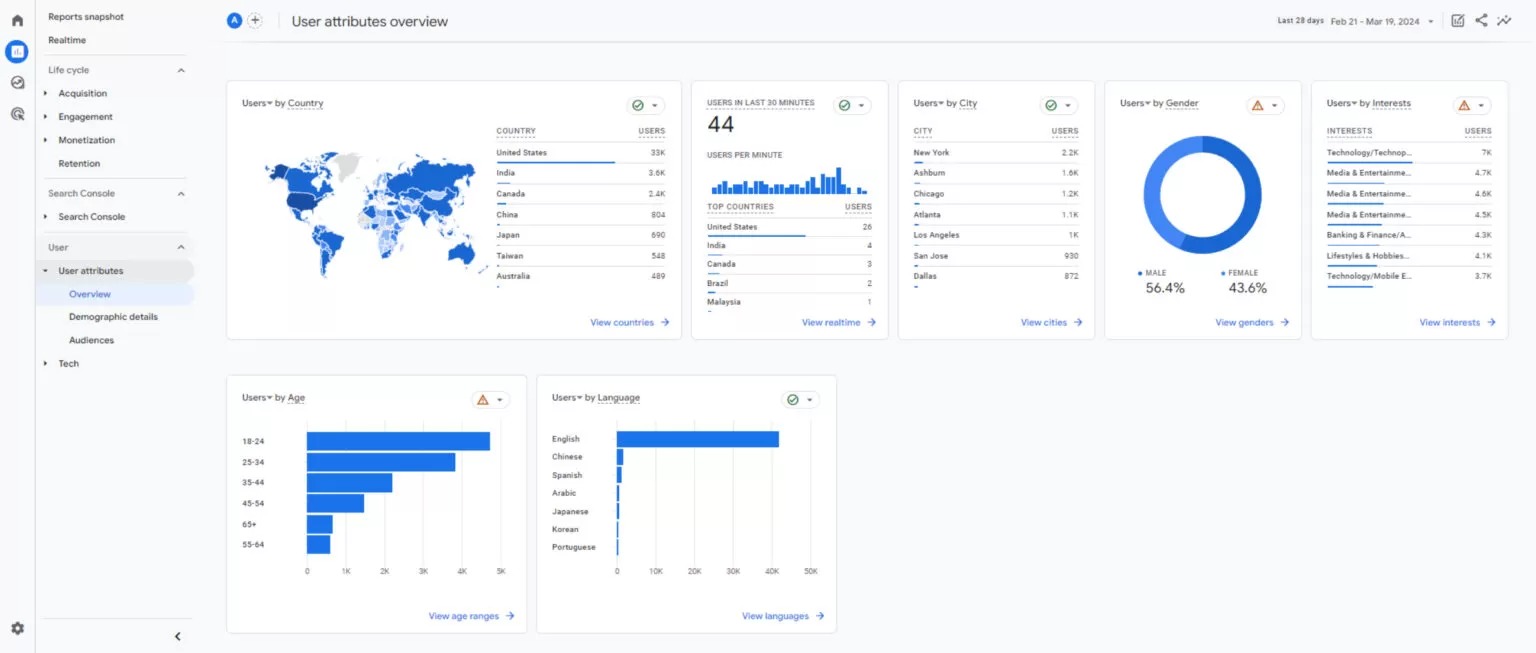This screenshot has height=653, width=1536.
Task: Open Users metric dropdown on Age card
Action: click(x=257, y=398)
